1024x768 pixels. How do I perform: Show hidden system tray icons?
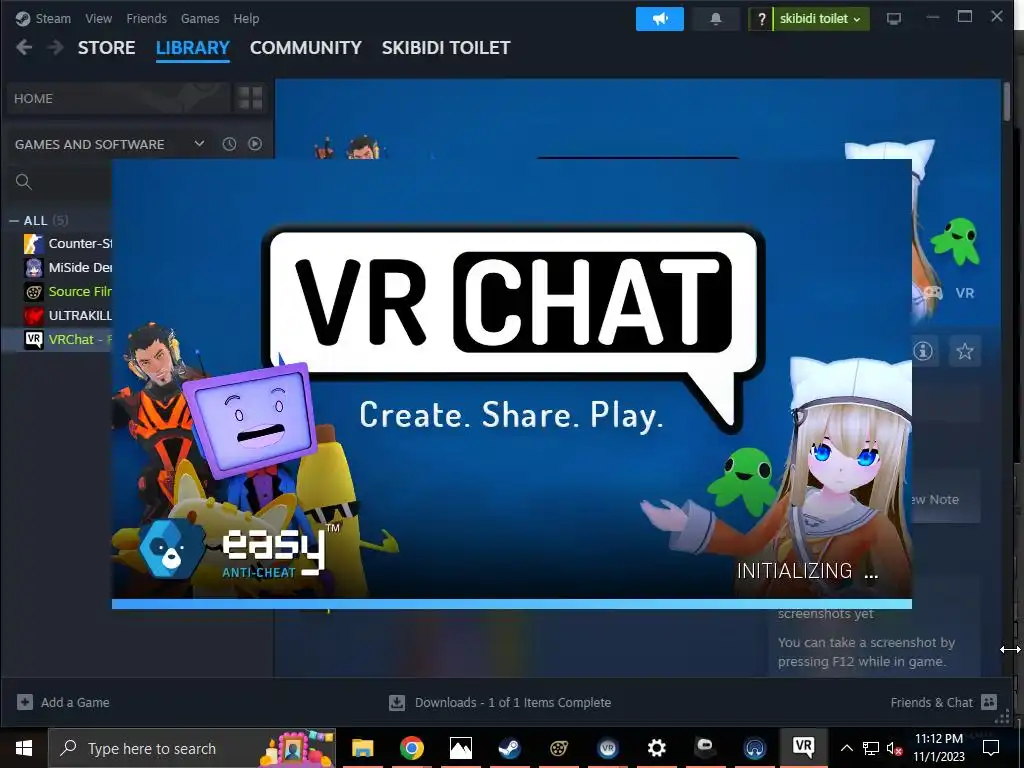pyautogui.click(x=846, y=748)
